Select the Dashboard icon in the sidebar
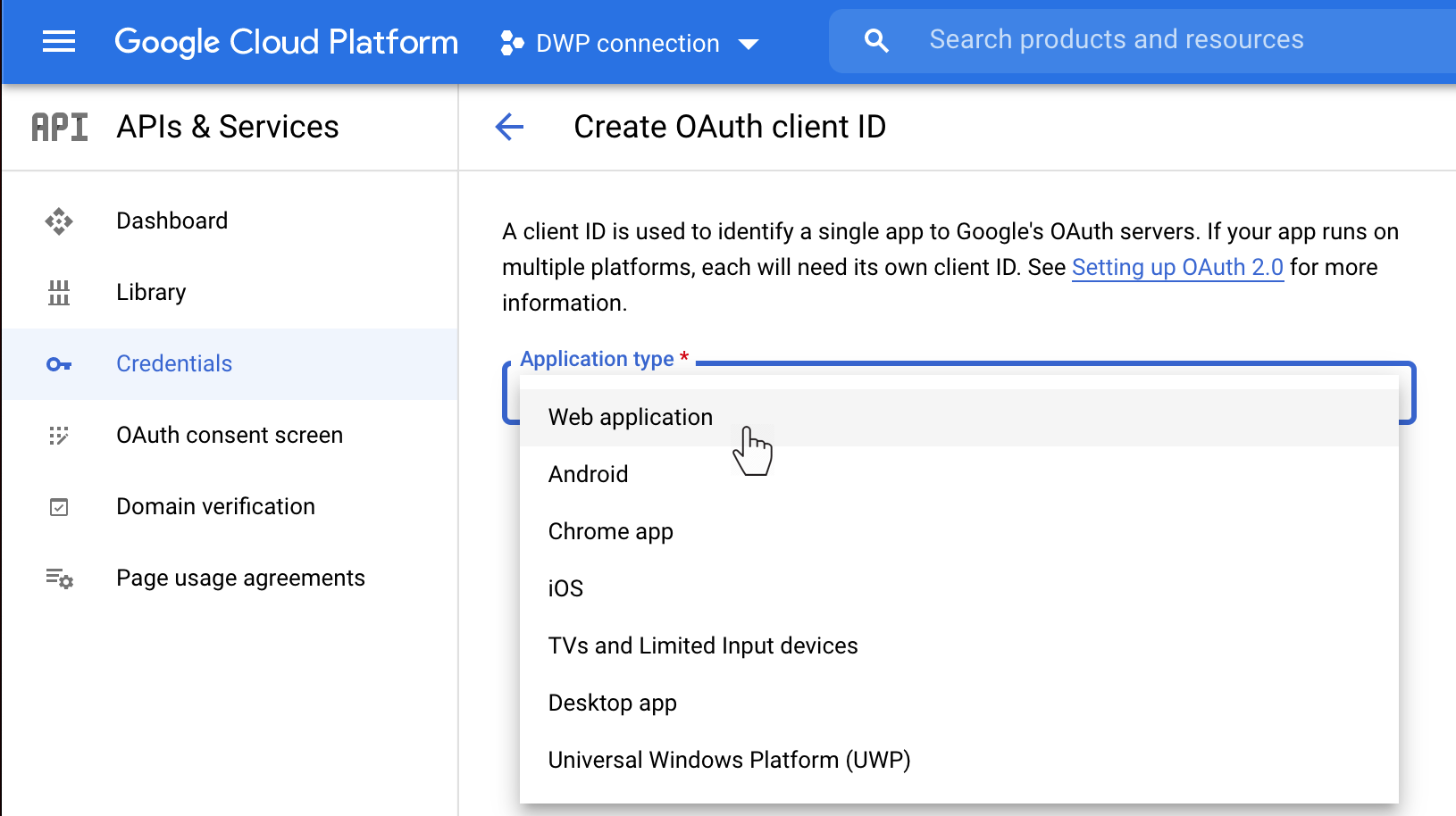The height and width of the screenshot is (816, 1456). tap(58, 221)
